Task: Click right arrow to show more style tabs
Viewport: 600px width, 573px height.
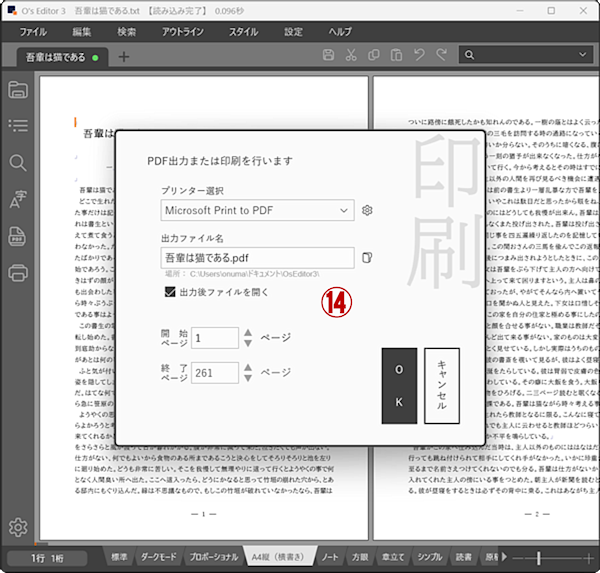Action: pyautogui.click(x=504, y=557)
